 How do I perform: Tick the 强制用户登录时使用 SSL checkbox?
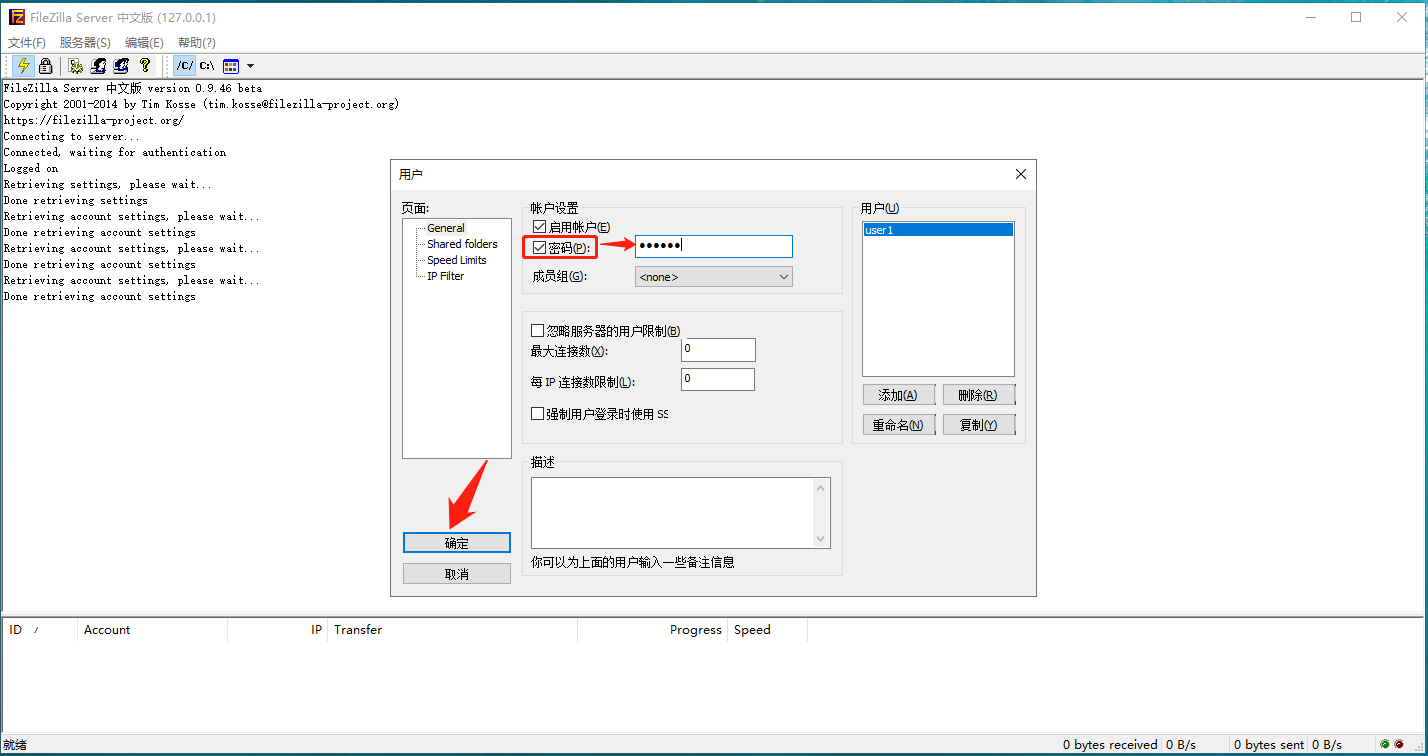[538, 414]
